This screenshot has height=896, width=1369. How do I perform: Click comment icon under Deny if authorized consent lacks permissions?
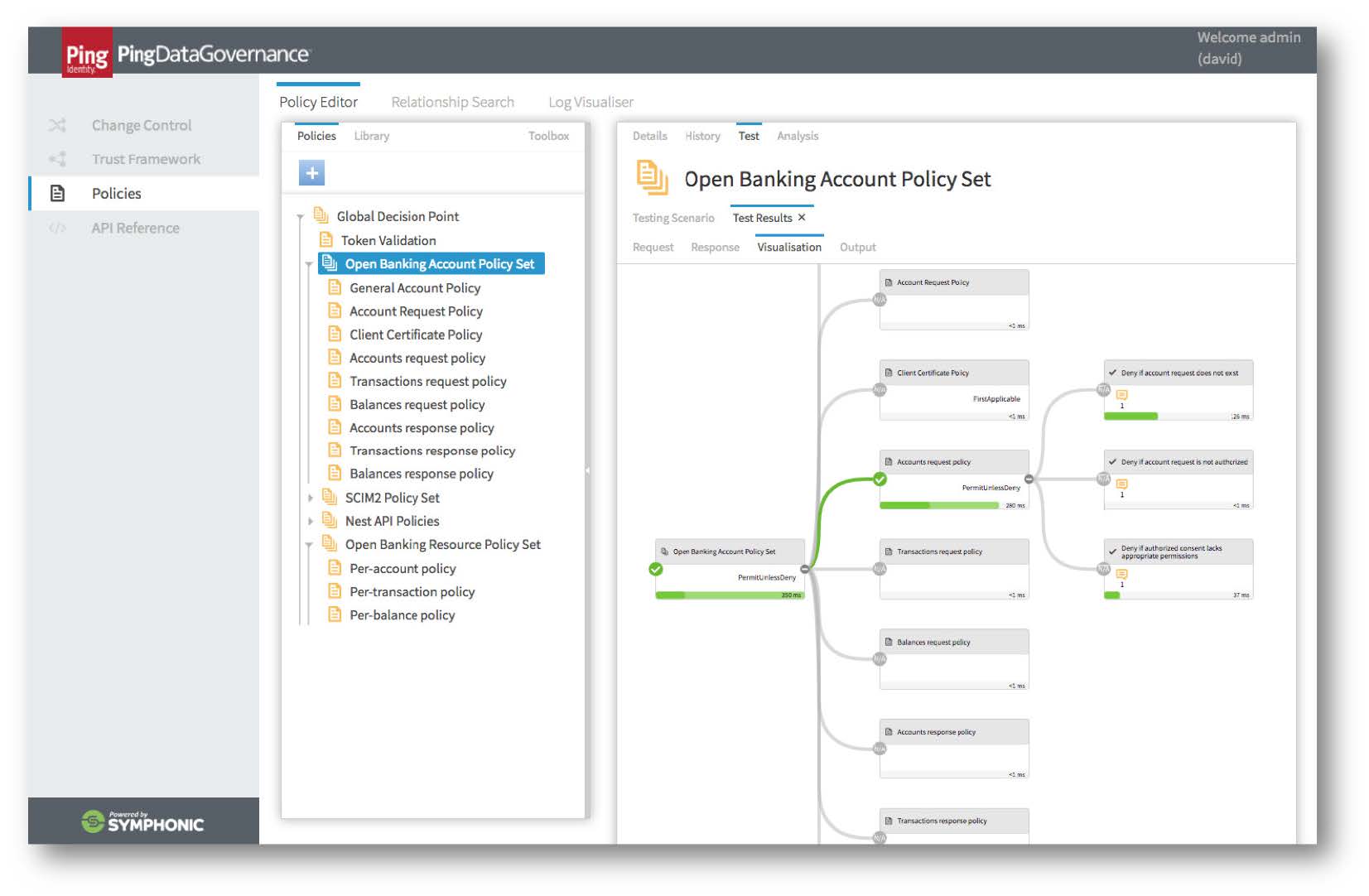[x=1122, y=574]
